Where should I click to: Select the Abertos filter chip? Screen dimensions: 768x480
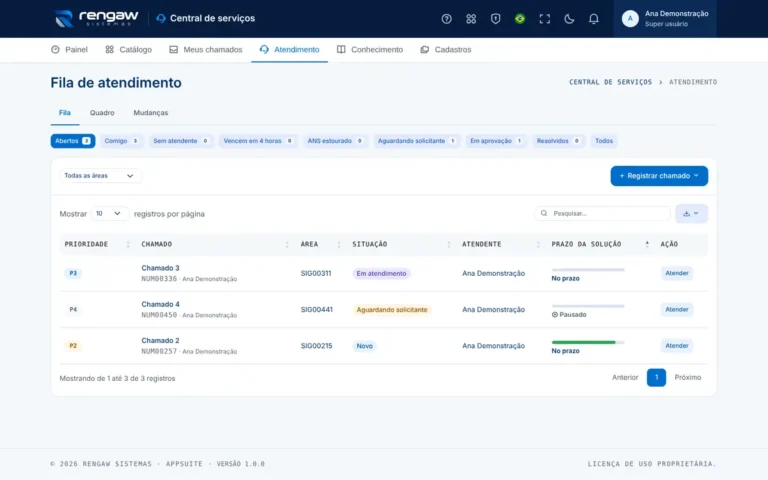pos(72,141)
